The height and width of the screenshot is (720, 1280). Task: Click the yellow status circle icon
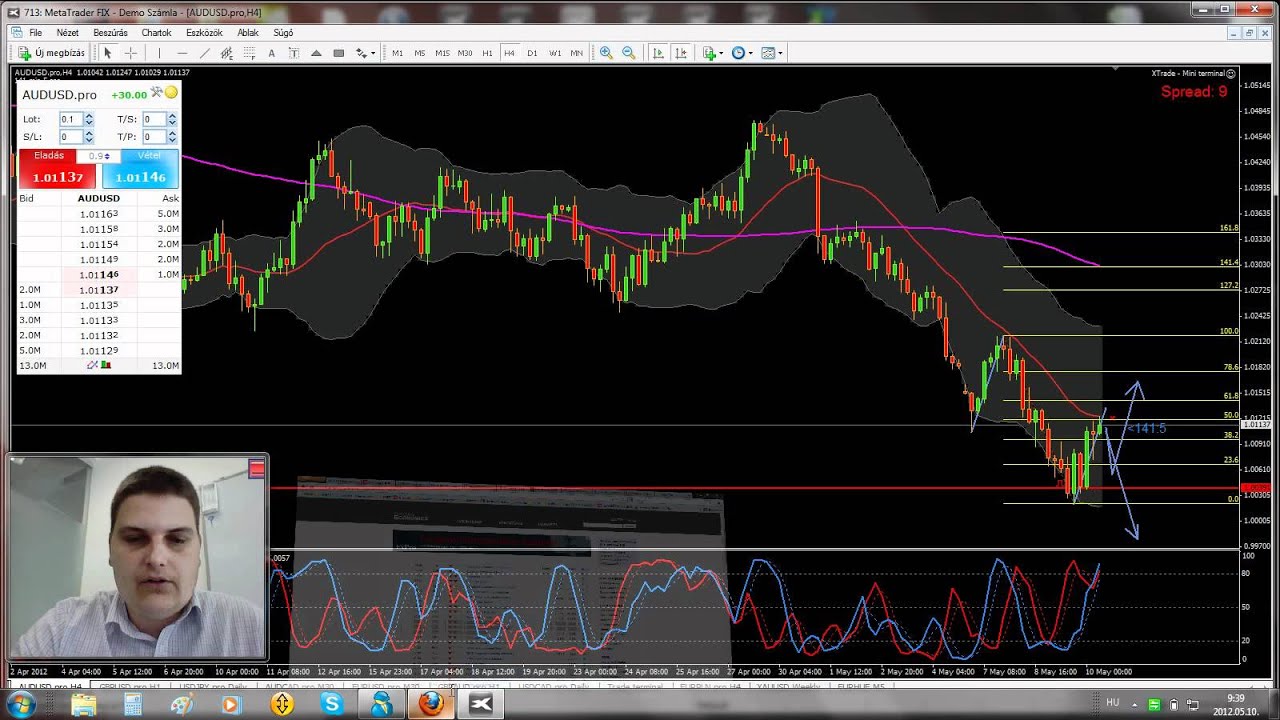tap(171, 93)
